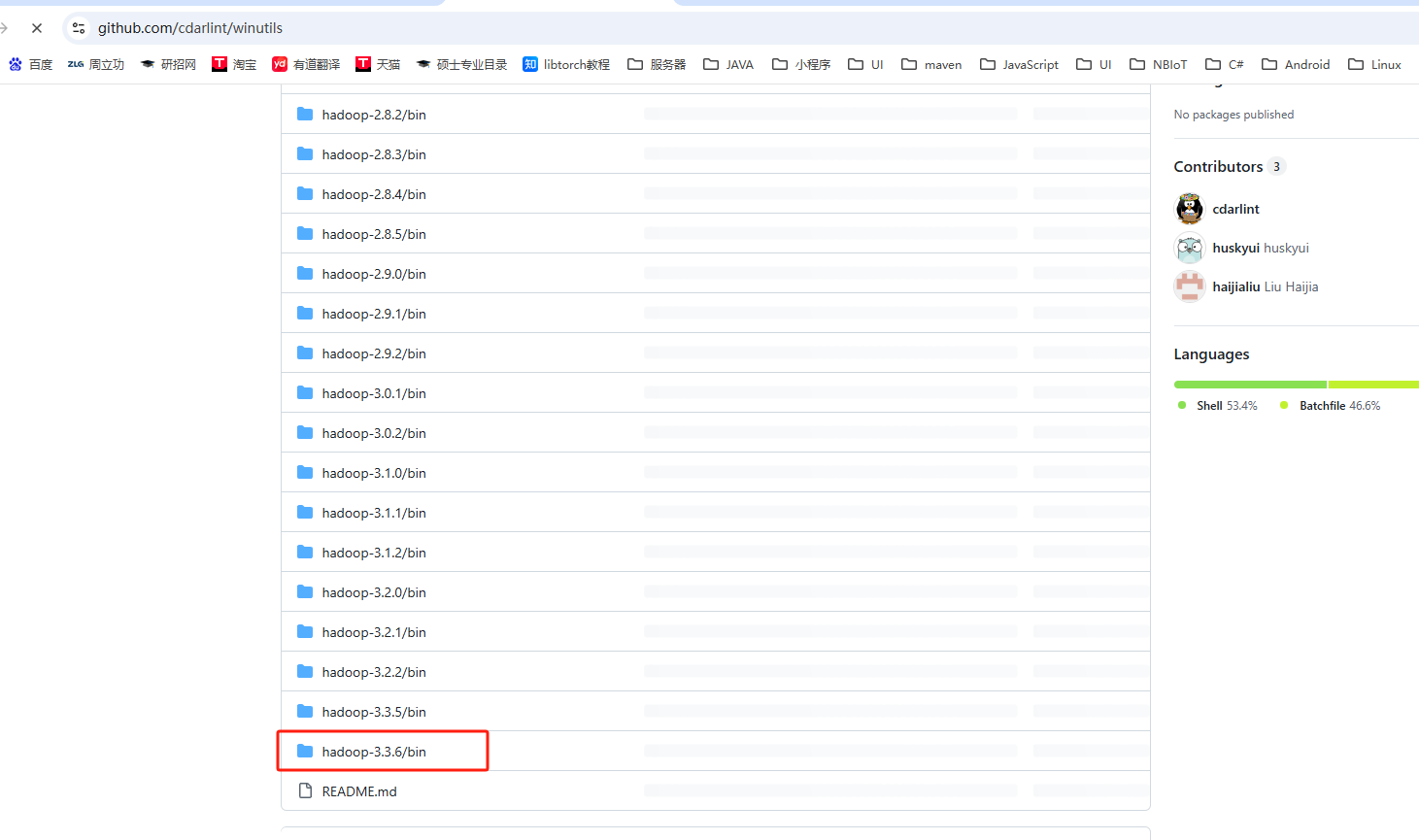This screenshot has height=840, width=1419.
Task: Click folder icon beside hadoop-3.0.1/bin
Action: 305,392
